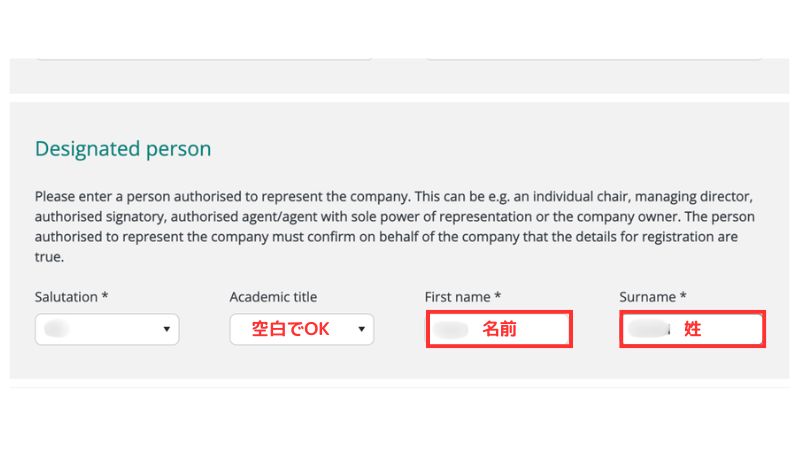Click the Salutation dropdown arrow

click(166, 330)
